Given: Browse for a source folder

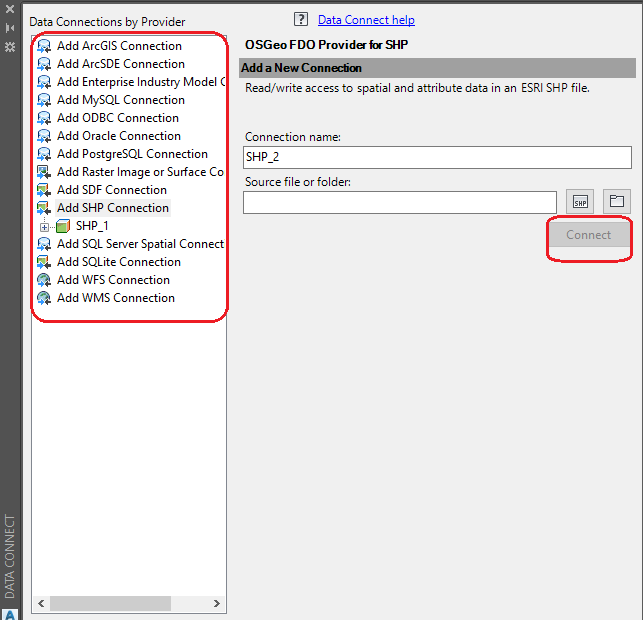Looking at the screenshot, I should [617, 202].
